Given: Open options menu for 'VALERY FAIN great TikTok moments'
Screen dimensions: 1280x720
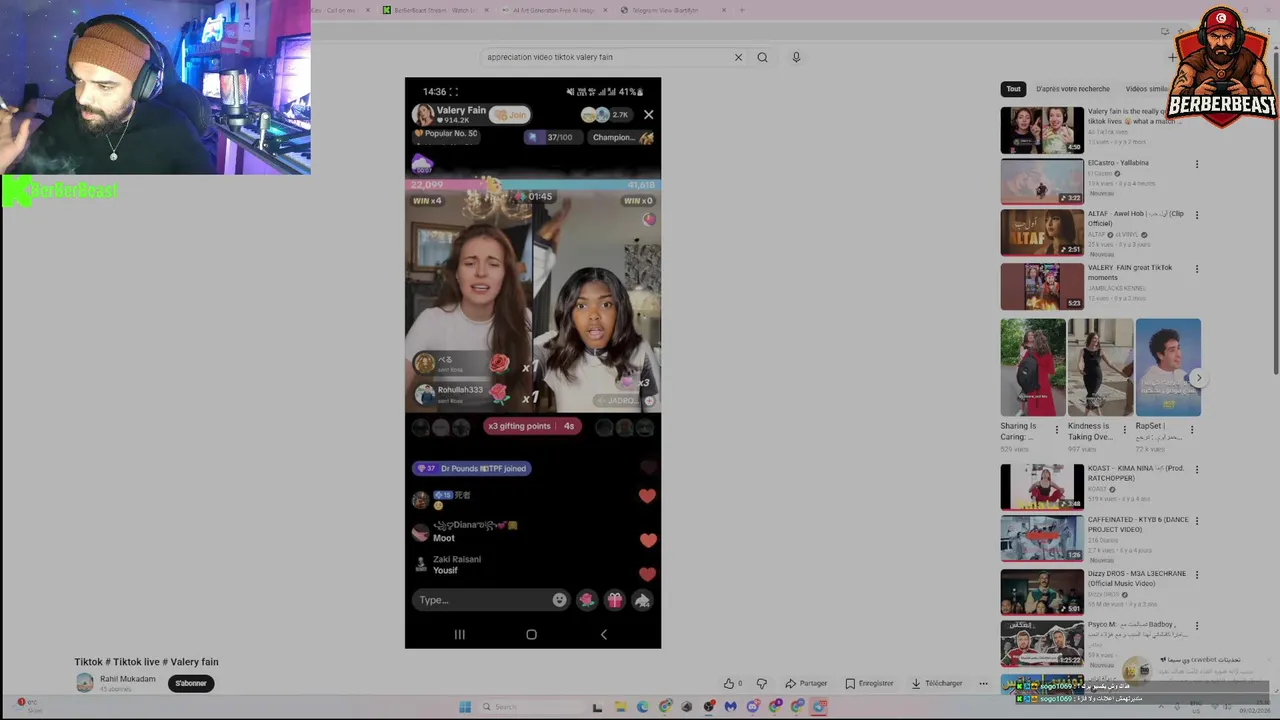Looking at the screenshot, I should (x=1196, y=269).
